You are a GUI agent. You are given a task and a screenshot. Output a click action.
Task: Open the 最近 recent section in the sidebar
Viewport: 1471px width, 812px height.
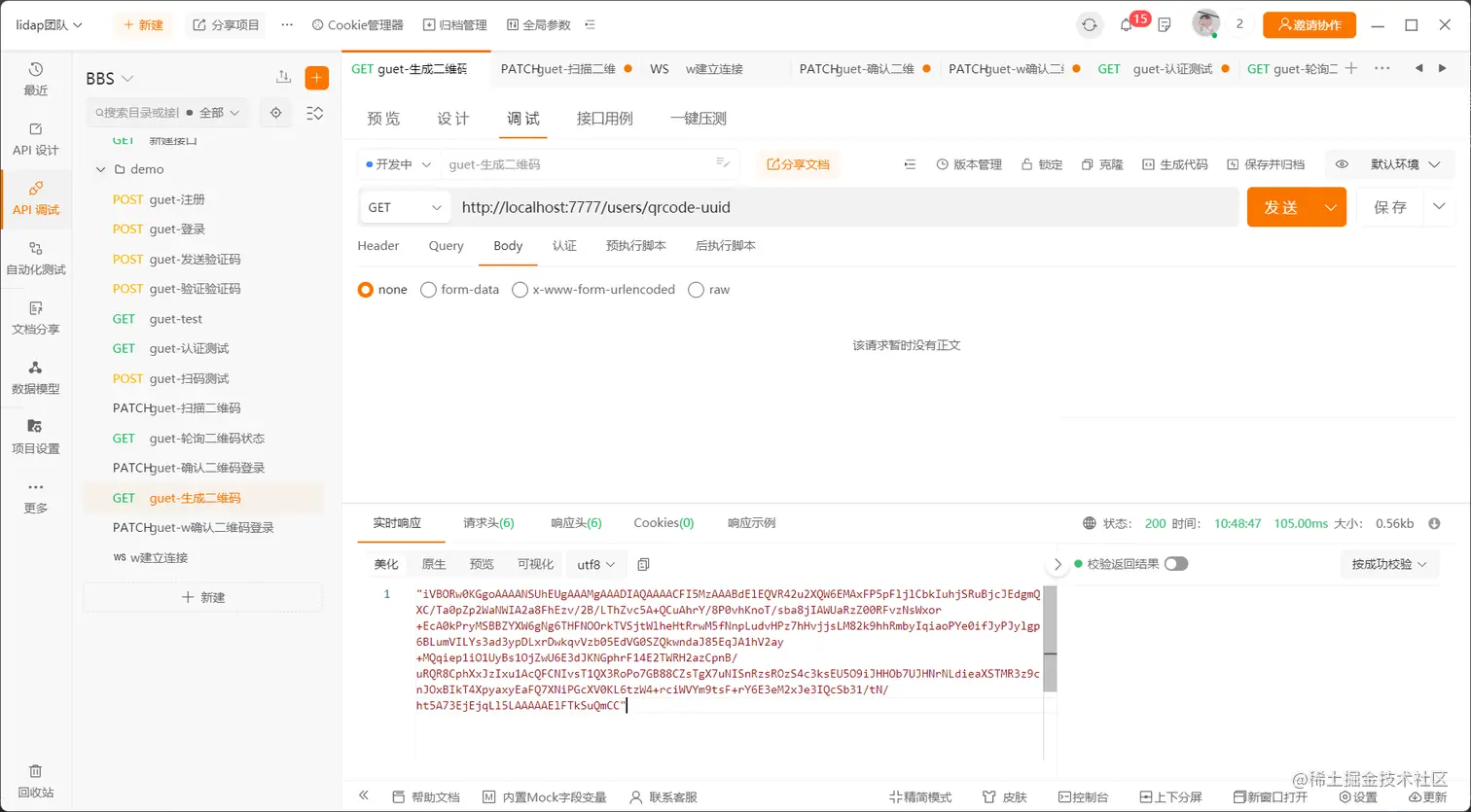point(36,80)
